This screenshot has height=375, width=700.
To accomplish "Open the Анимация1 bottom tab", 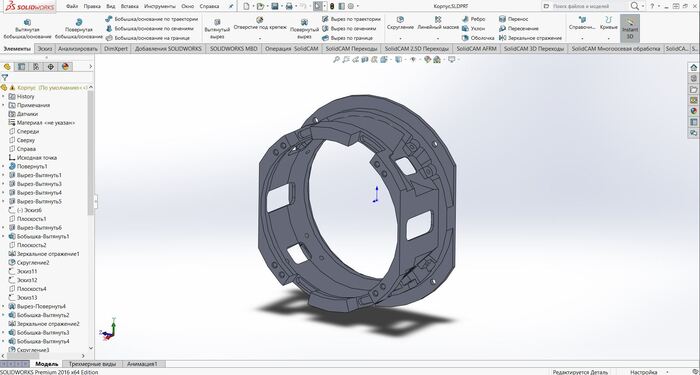I will [143, 364].
